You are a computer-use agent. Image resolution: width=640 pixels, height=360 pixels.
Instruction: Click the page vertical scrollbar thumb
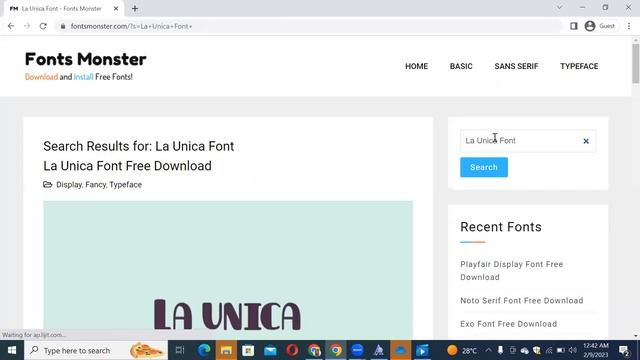(x=636, y=63)
